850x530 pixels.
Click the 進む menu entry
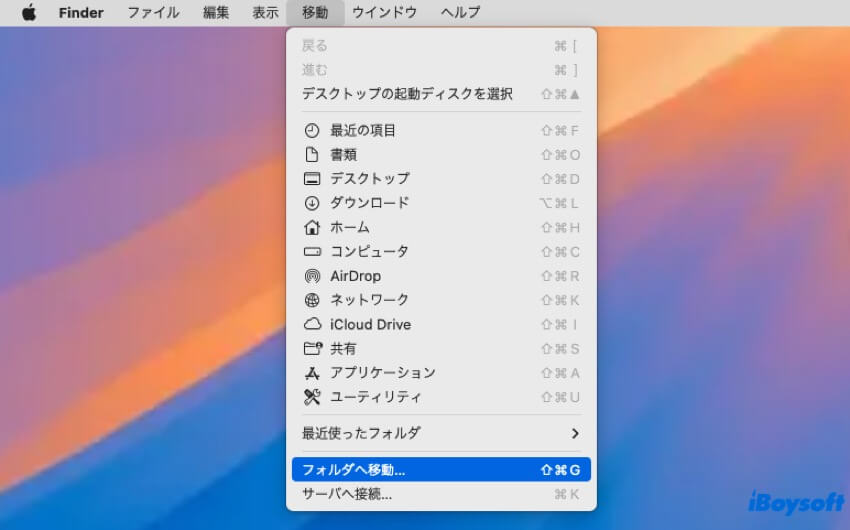pyautogui.click(x=441, y=70)
